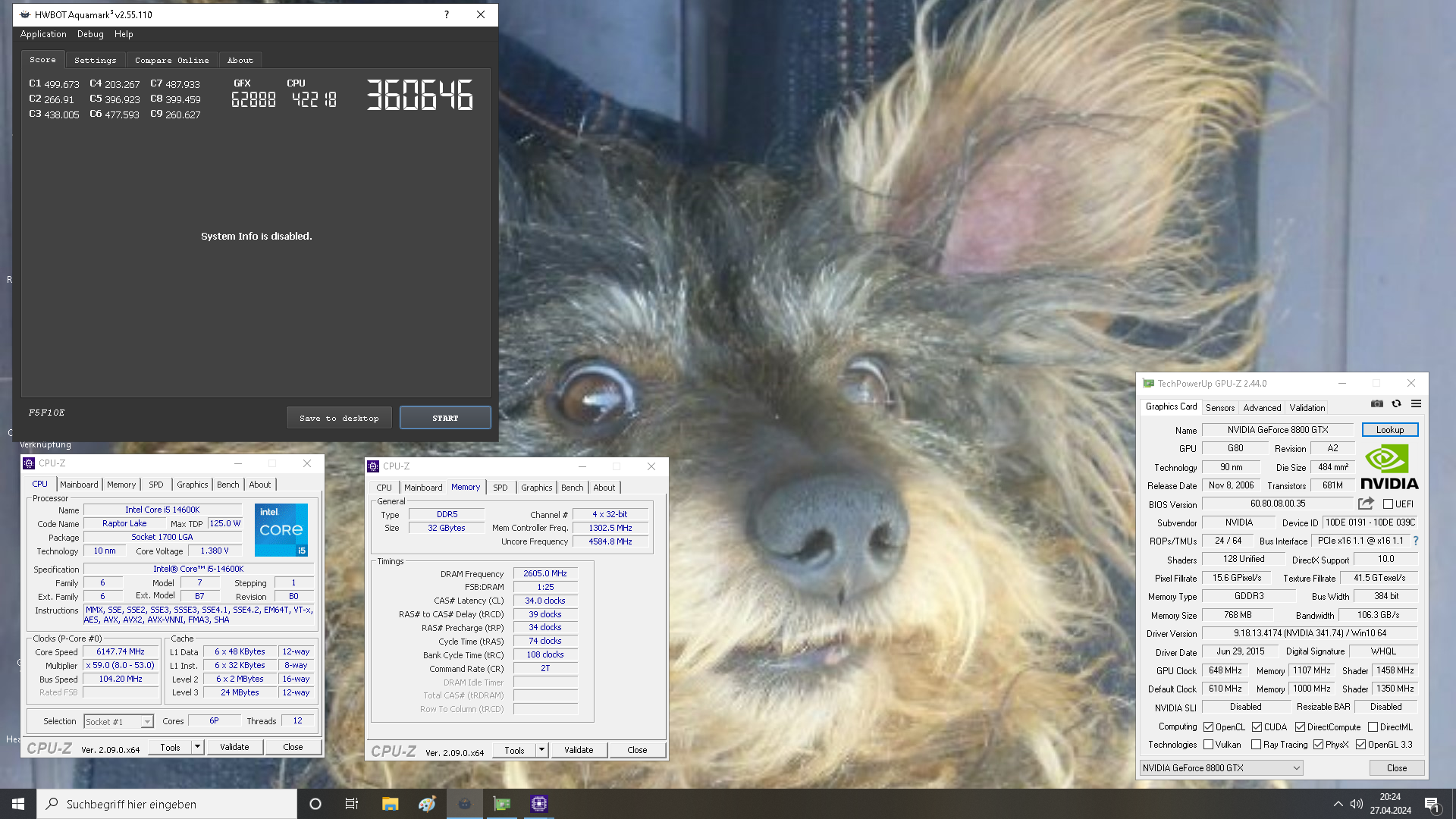
Task: Open GPU-Z hamburger menu
Action: pyautogui.click(x=1416, y=404)
